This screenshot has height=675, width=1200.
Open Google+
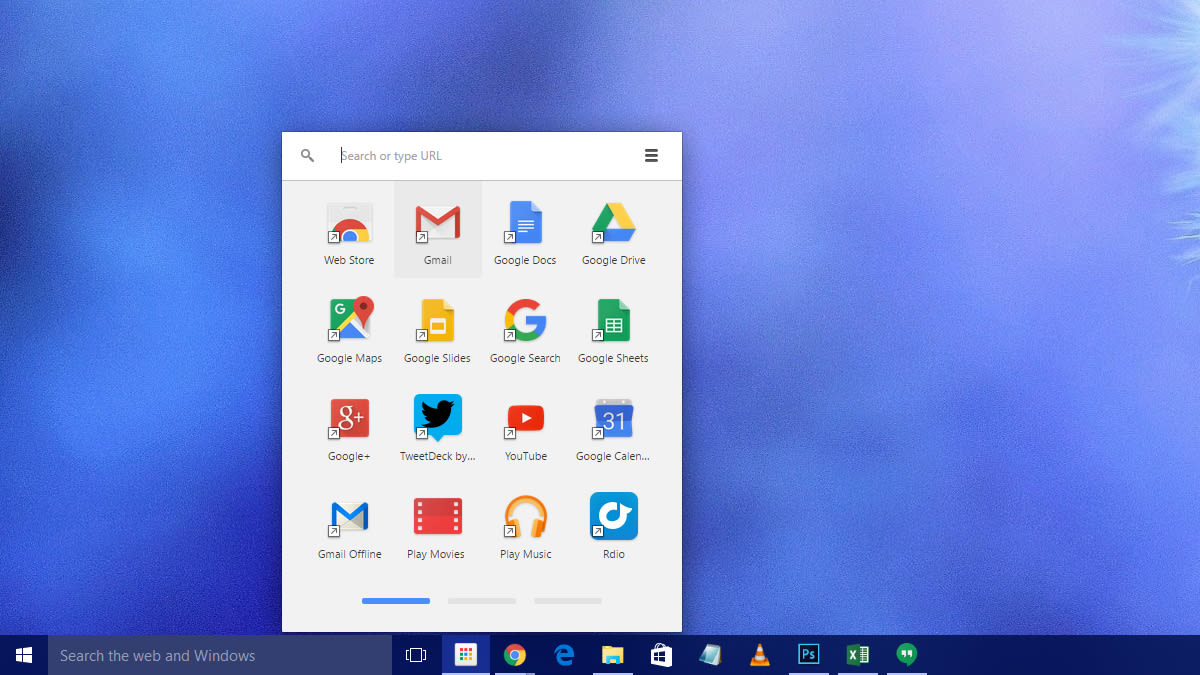point(349,418)
